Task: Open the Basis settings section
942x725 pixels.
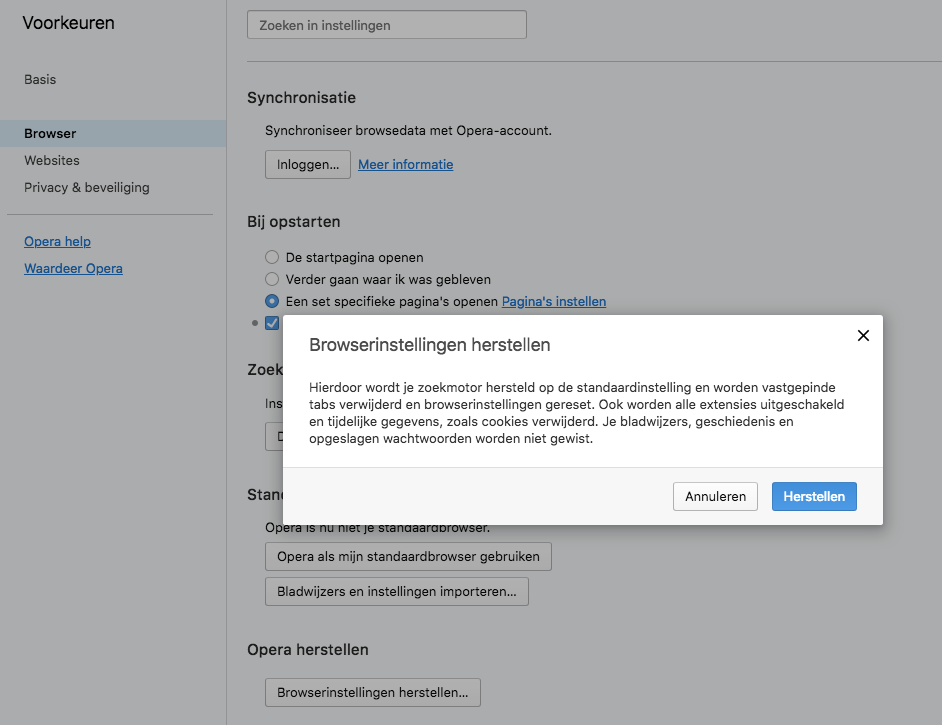Action: click(40, 79)
